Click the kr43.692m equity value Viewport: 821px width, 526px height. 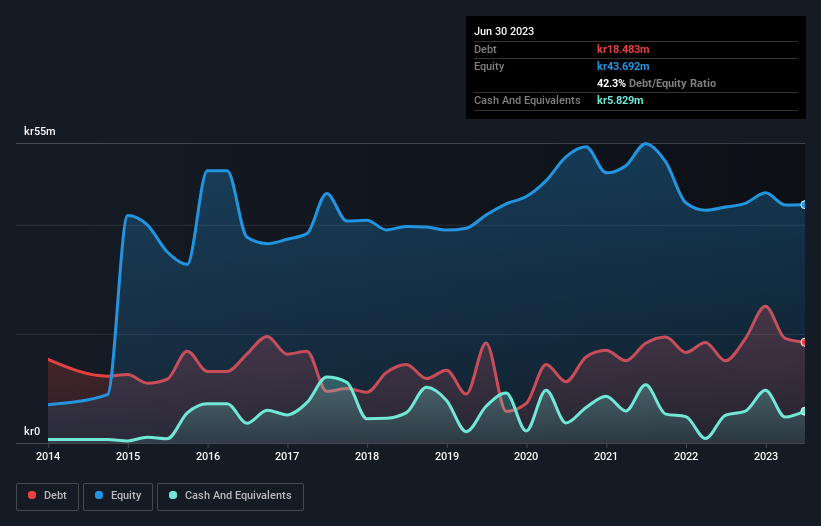click(x=623, y=66)
